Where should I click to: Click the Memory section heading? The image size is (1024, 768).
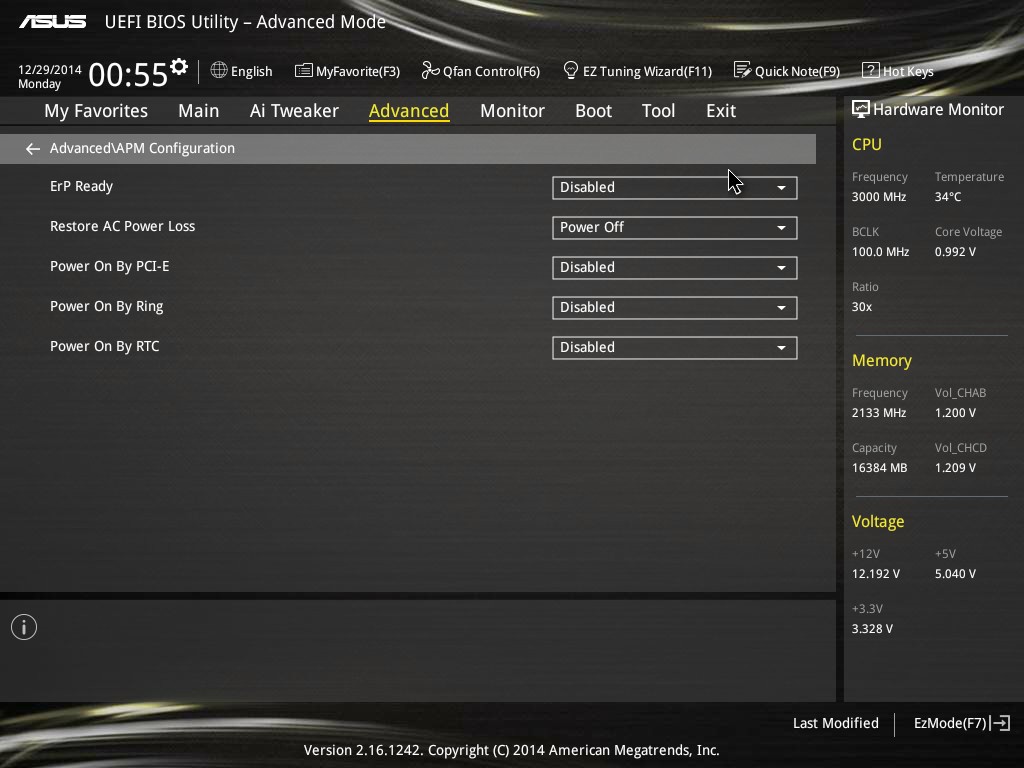(x=882, y=360)
